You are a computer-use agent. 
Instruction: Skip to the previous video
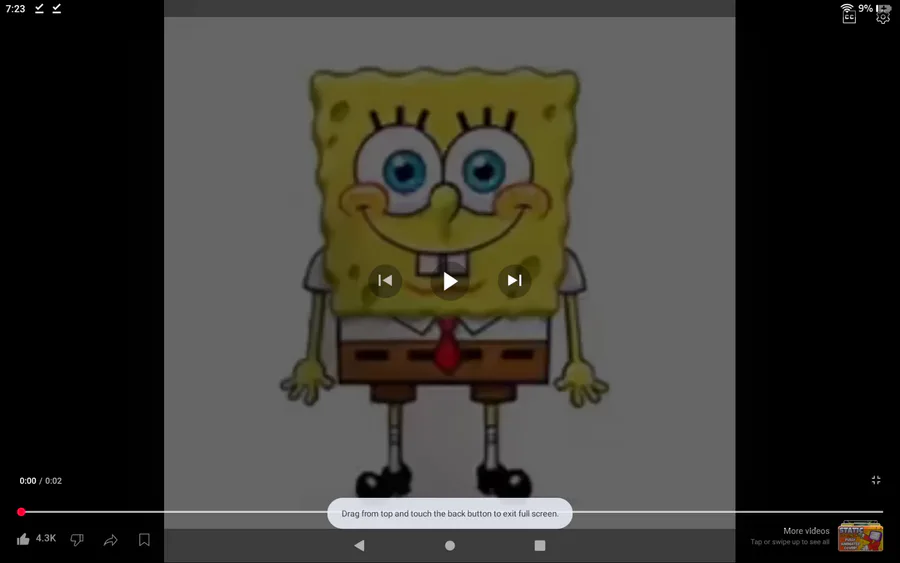tap(385, 281)
